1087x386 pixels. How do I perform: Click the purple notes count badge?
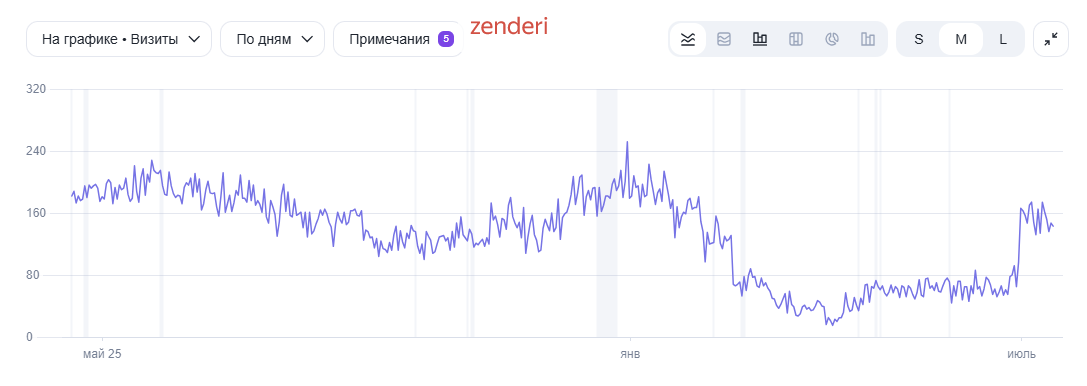[x=446, y=39]
